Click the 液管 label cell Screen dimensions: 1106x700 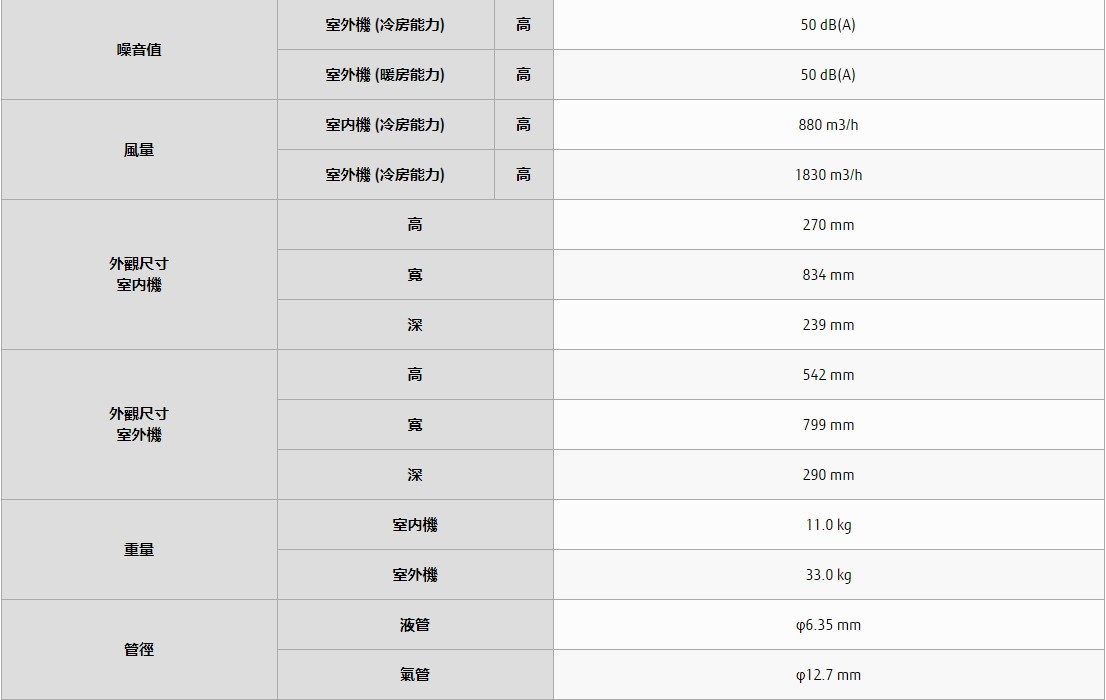click(x=415, y=625)
